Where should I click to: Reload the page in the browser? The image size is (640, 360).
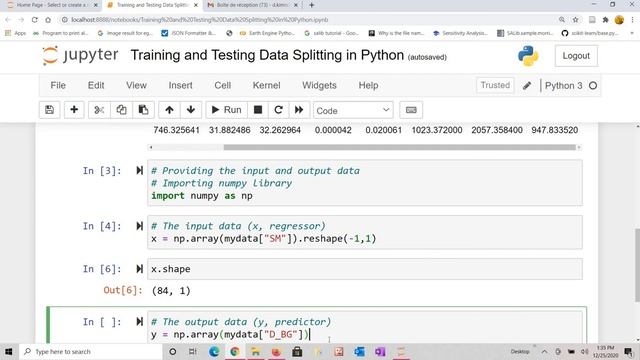[35, 20]
